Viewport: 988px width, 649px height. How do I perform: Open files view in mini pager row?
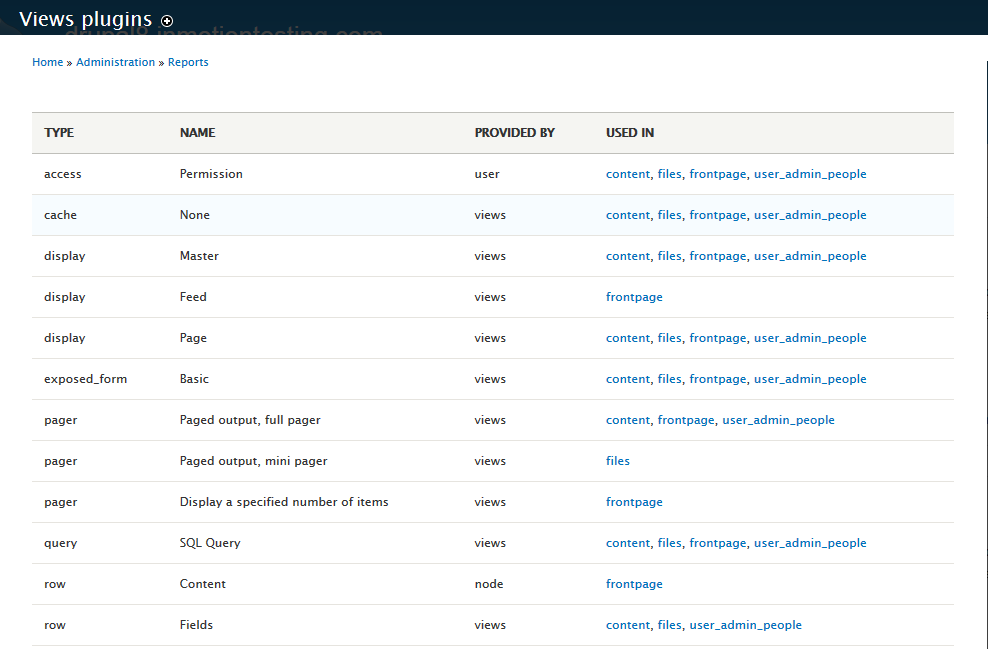click(x=618, y=461)
